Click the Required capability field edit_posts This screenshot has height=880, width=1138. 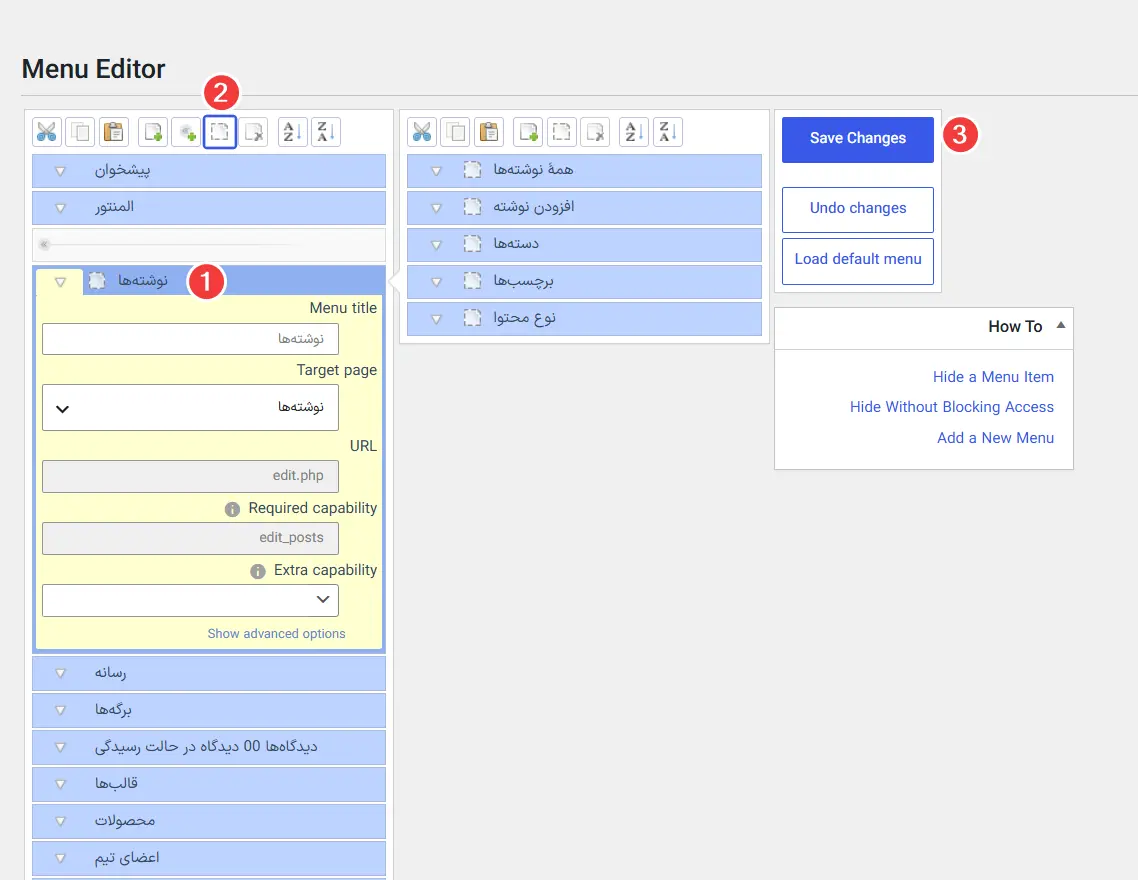pos(190,538)
